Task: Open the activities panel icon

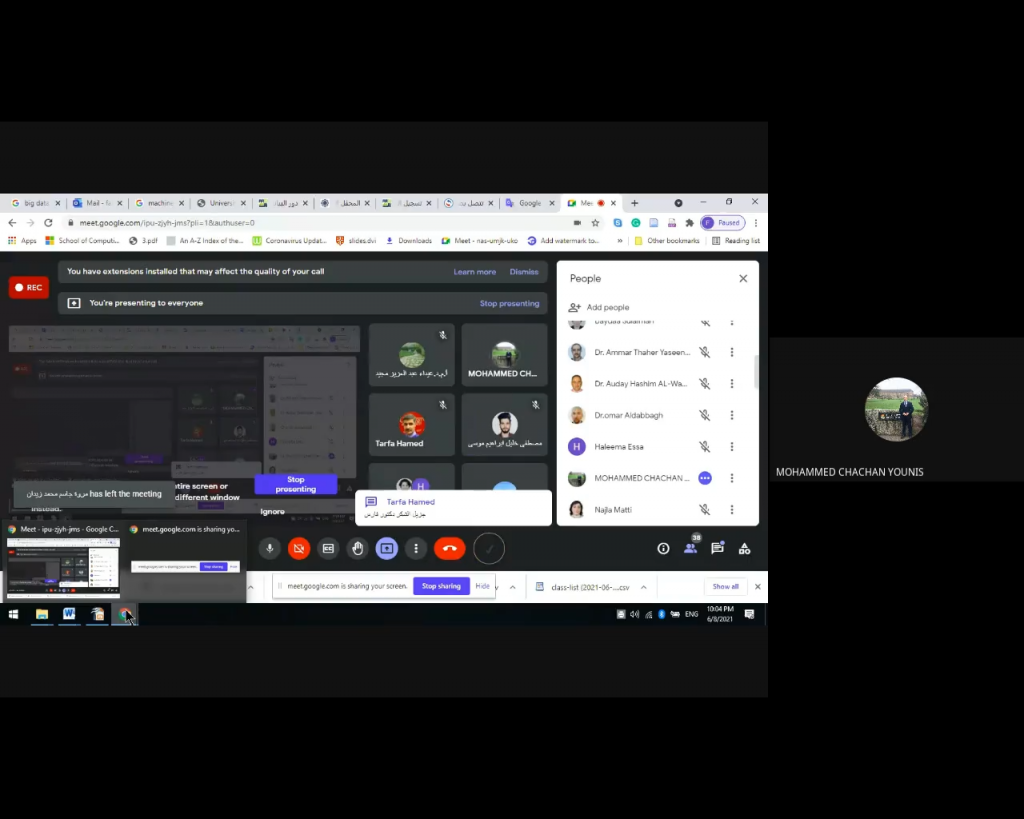Action: coord(744,548)
